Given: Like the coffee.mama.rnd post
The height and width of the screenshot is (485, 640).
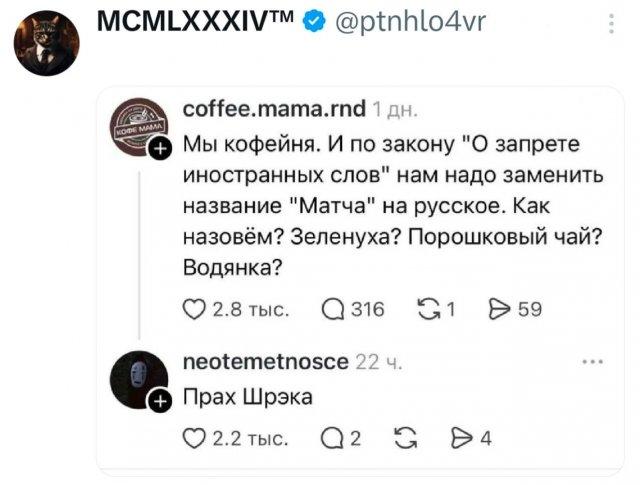Looking at the screenshot, I should coord(195,309).
